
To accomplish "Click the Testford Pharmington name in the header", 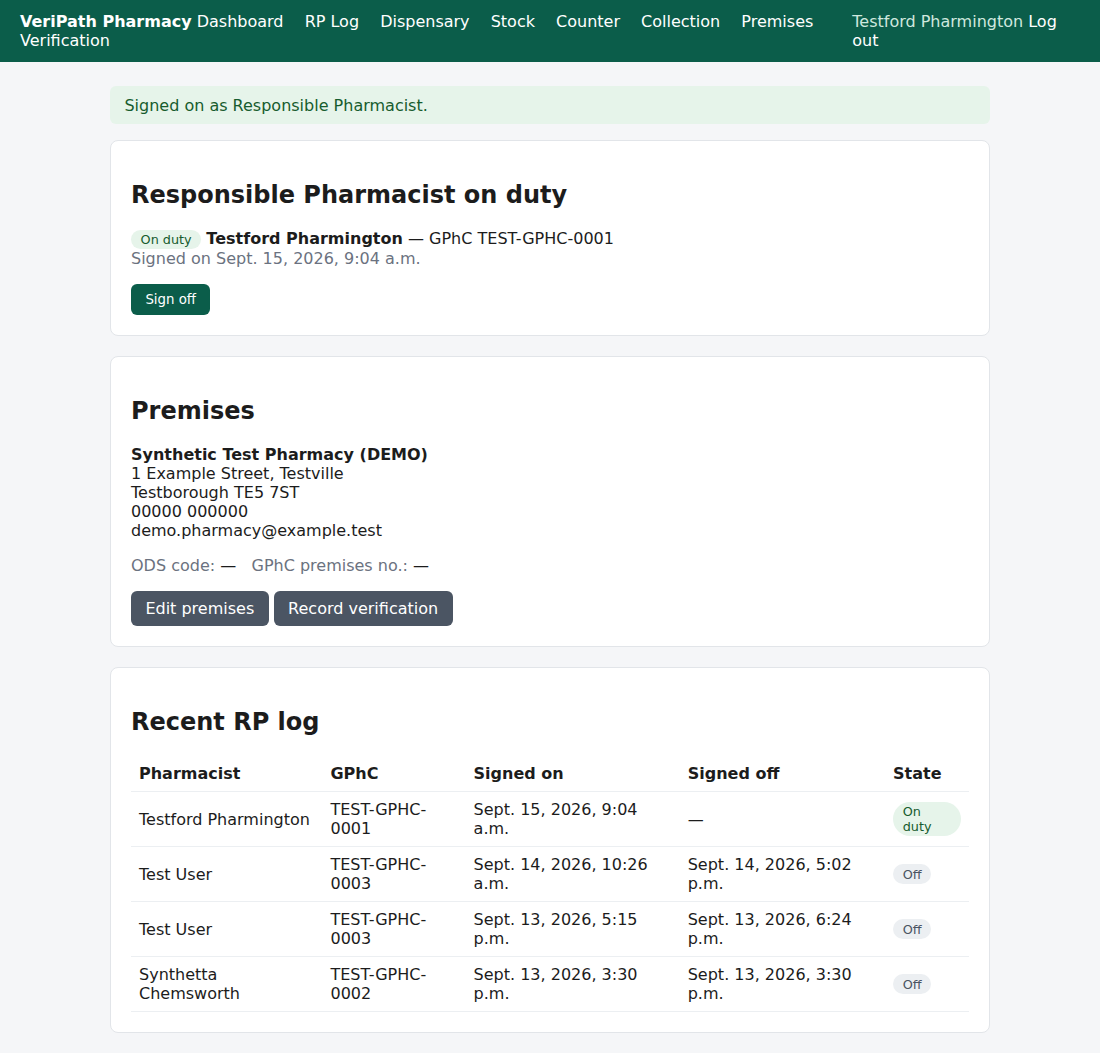I will (x=937, y=21).
